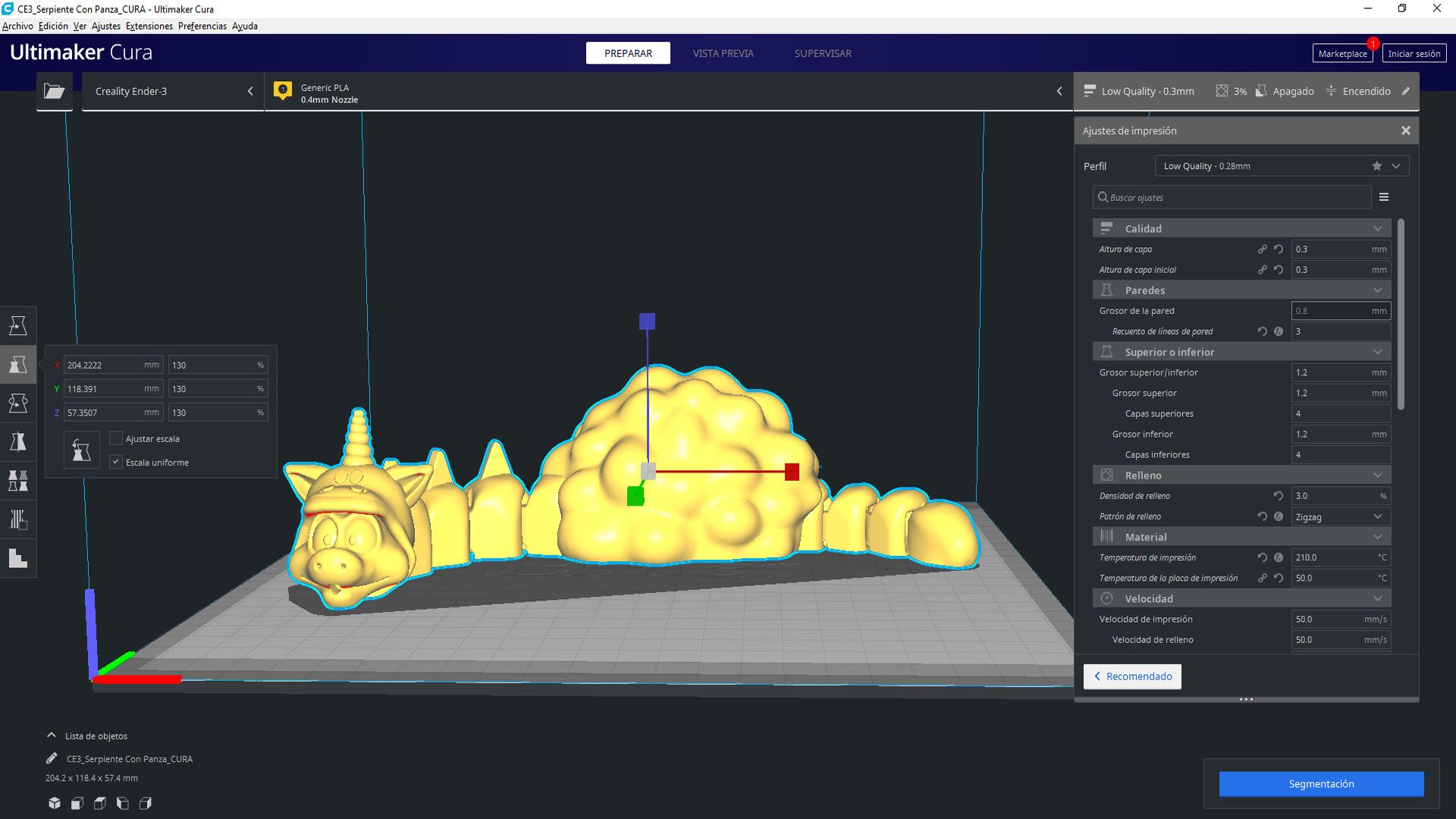Reset Recuento de líneas de pared
This screenshot has width=1456, height=819.
[x=1263, y=331]
